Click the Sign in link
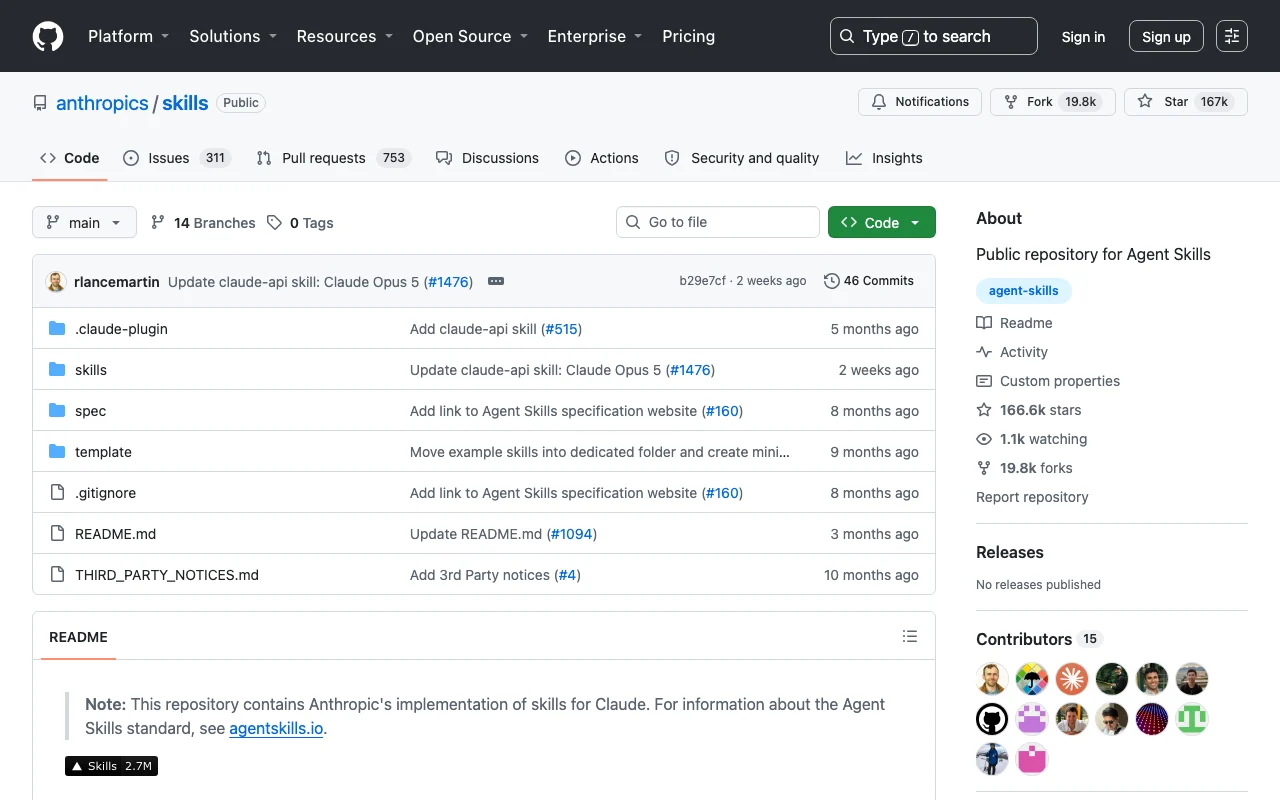 pyautogui.click(x=1083, y=36)
